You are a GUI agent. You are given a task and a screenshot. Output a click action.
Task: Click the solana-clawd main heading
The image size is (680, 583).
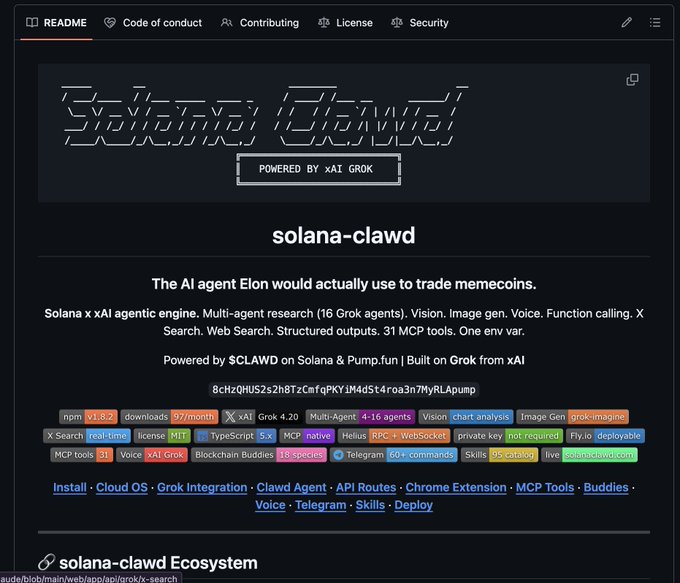pos(343,235)
